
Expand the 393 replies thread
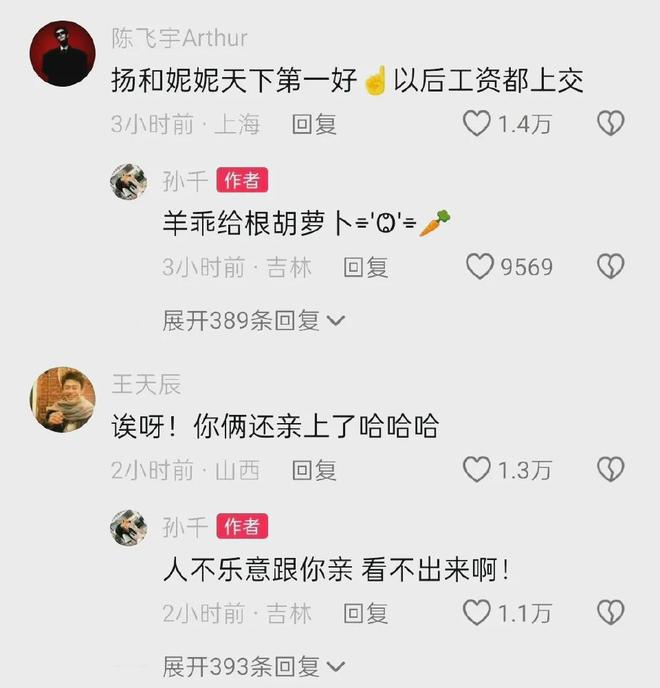click(254, 666)
